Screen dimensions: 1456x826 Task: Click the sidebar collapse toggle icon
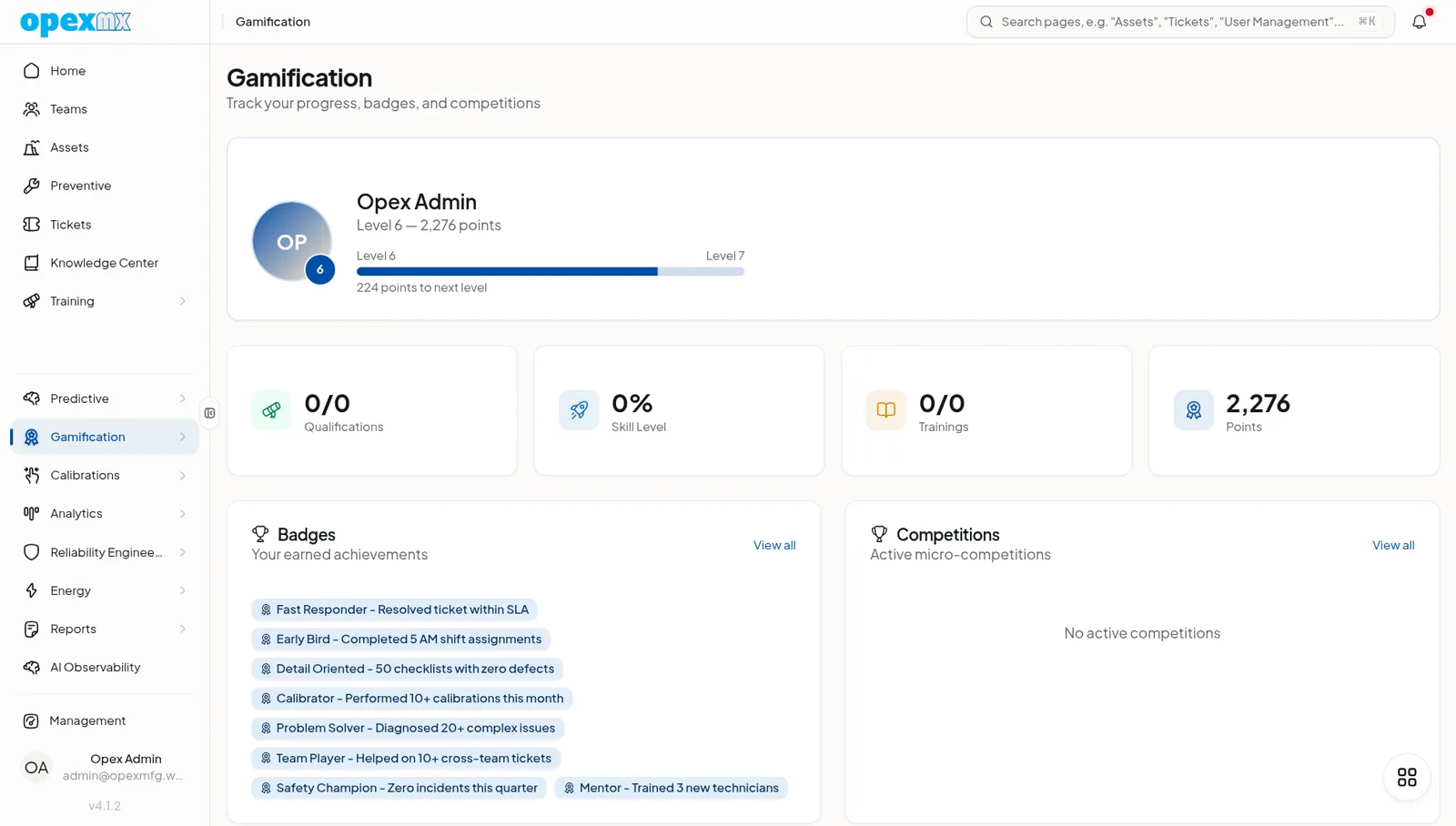point(210,413)
